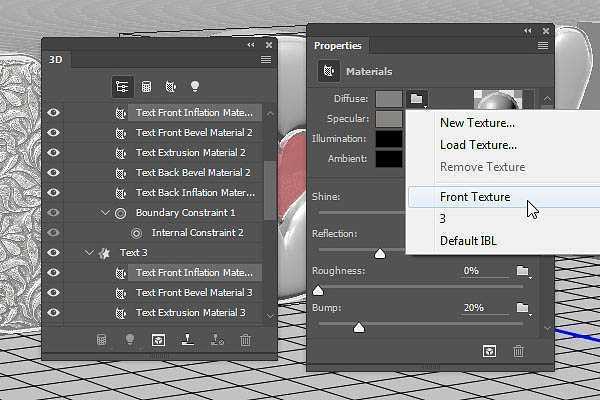Select Text Back Bevel Material 2
This screenshot has height=400, width=600.
point(193,173)
